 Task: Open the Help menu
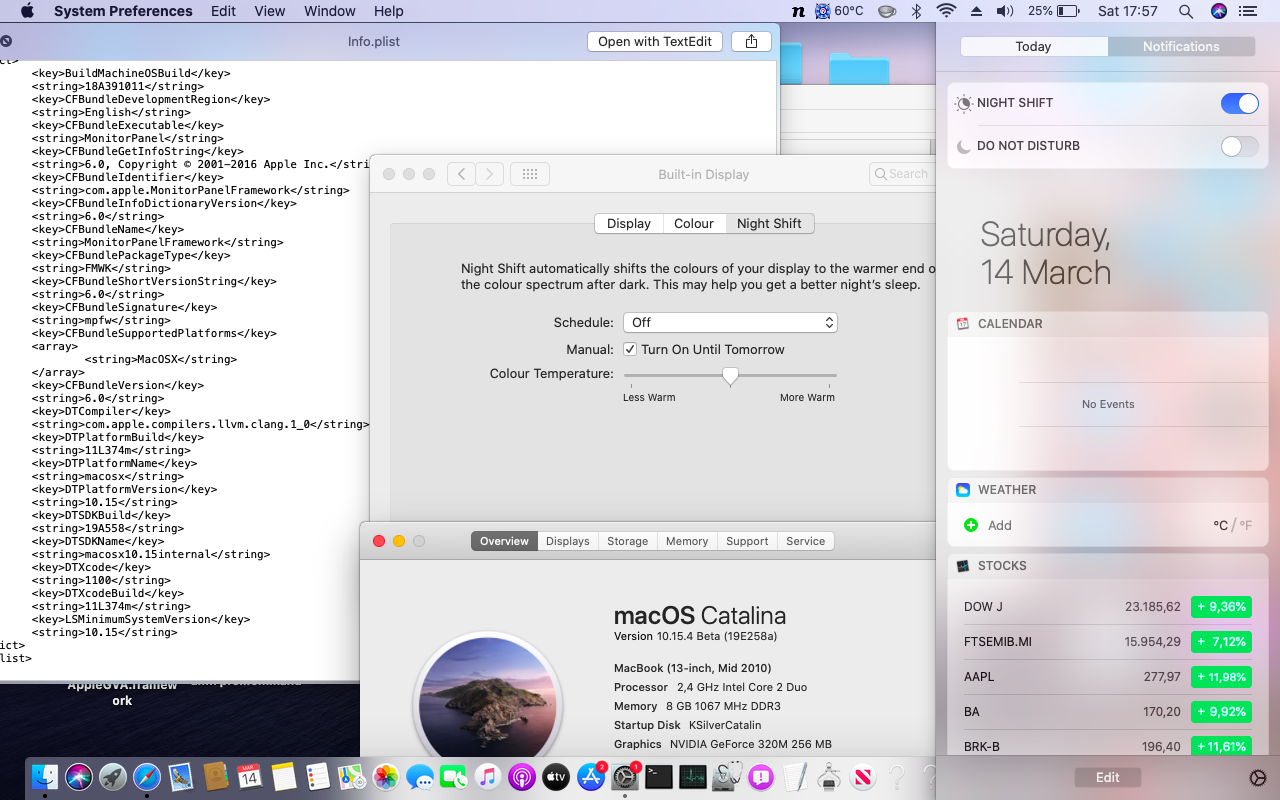point(389,11)
